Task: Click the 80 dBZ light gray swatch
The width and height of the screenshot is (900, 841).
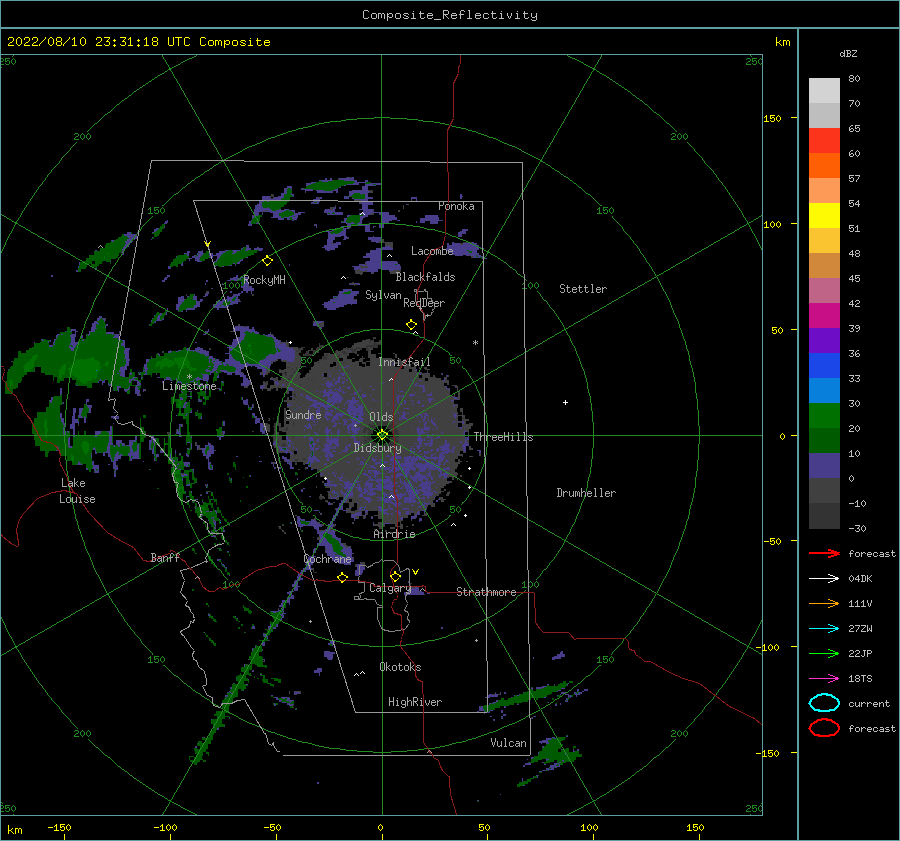Action: pyautogui.click(x=824, y=90)
